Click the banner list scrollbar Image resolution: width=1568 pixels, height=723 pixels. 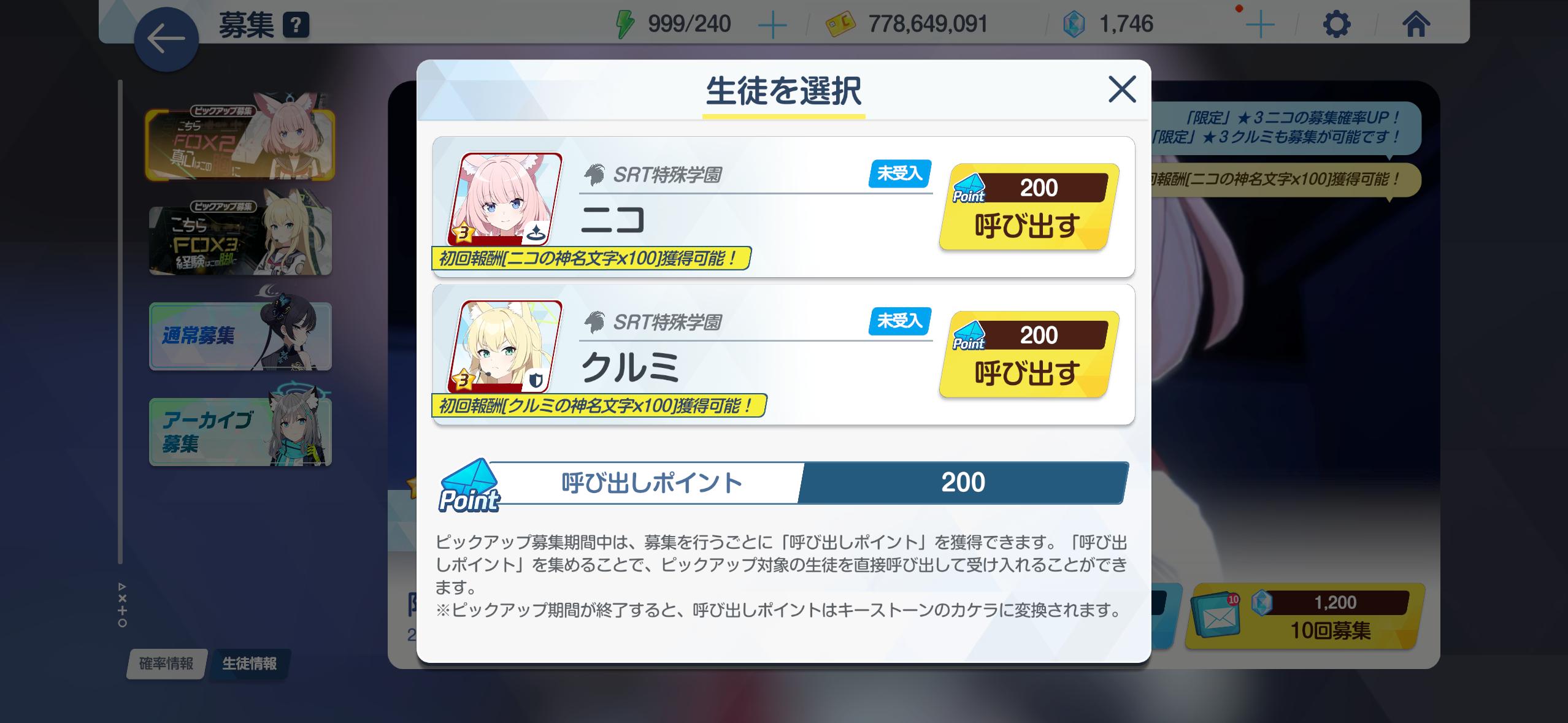(120, 322)
